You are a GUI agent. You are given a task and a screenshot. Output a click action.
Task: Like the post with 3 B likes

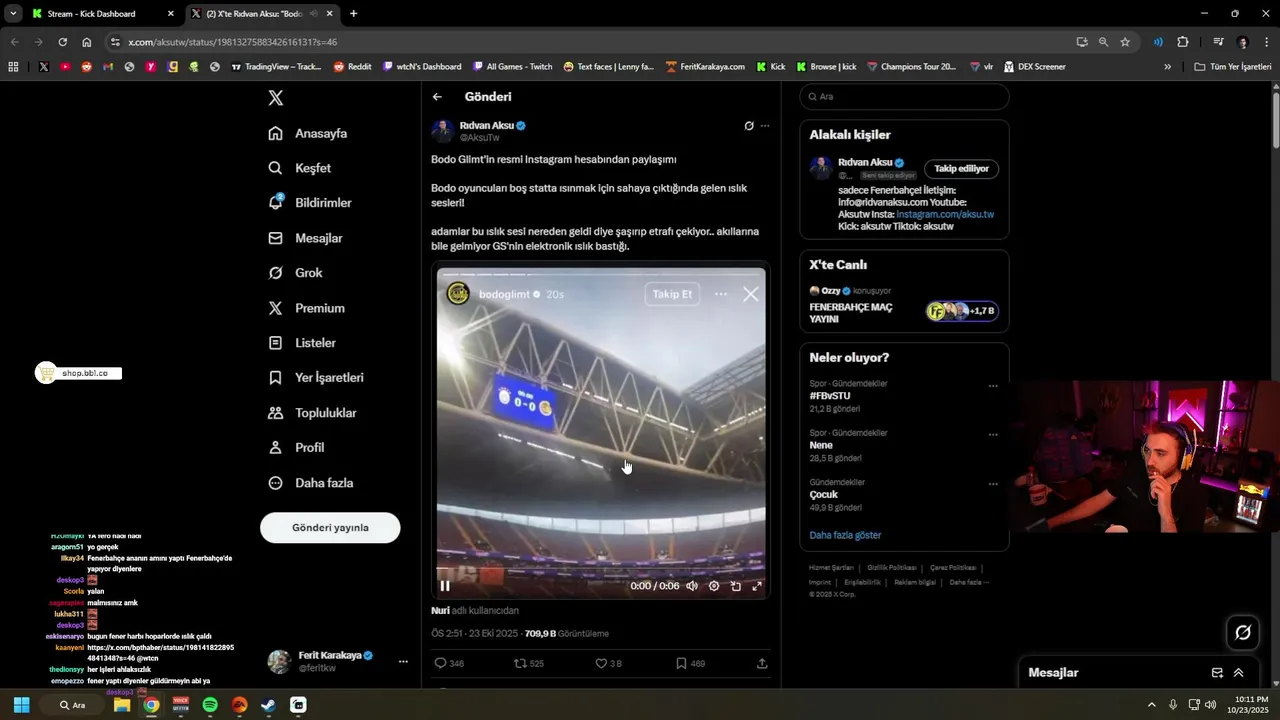pos(608,663)
